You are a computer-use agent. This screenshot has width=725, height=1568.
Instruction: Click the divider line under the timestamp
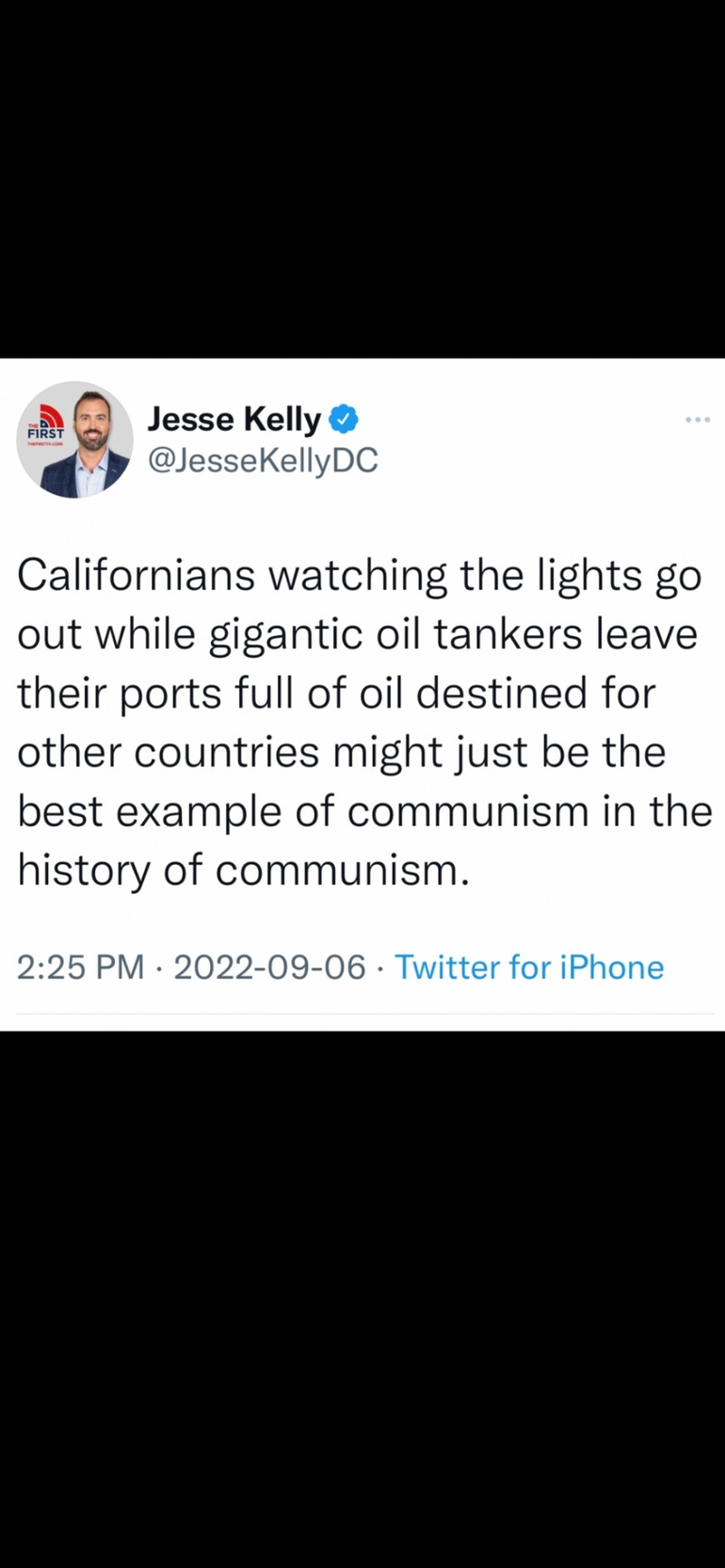click(362, 1014)
